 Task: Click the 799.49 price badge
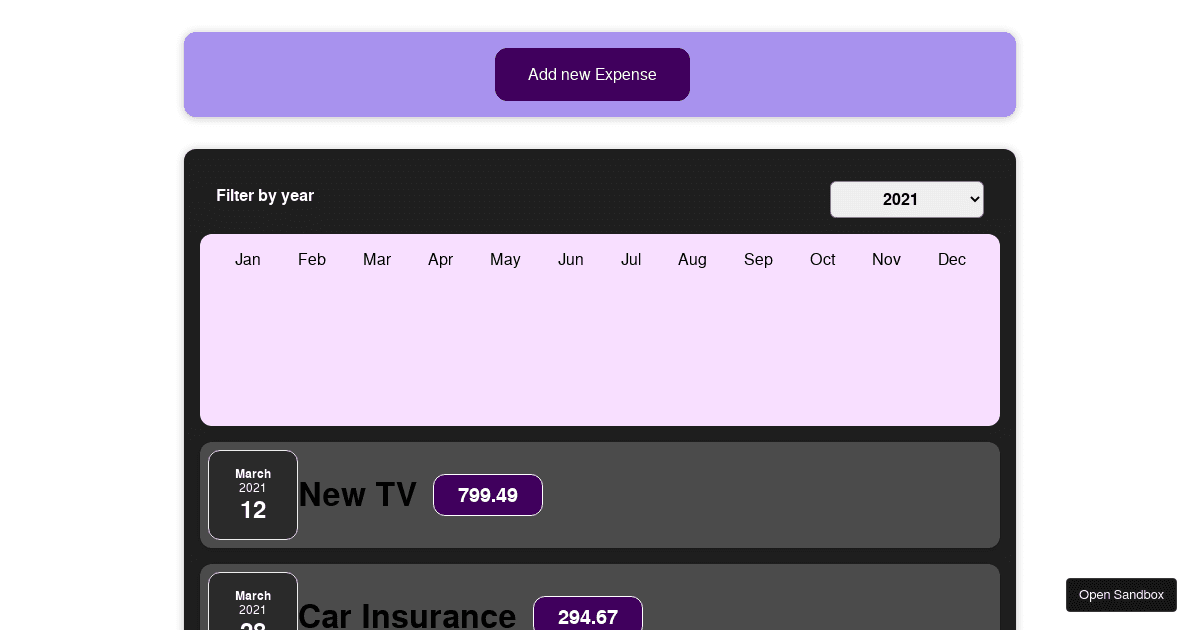point(488,495)
